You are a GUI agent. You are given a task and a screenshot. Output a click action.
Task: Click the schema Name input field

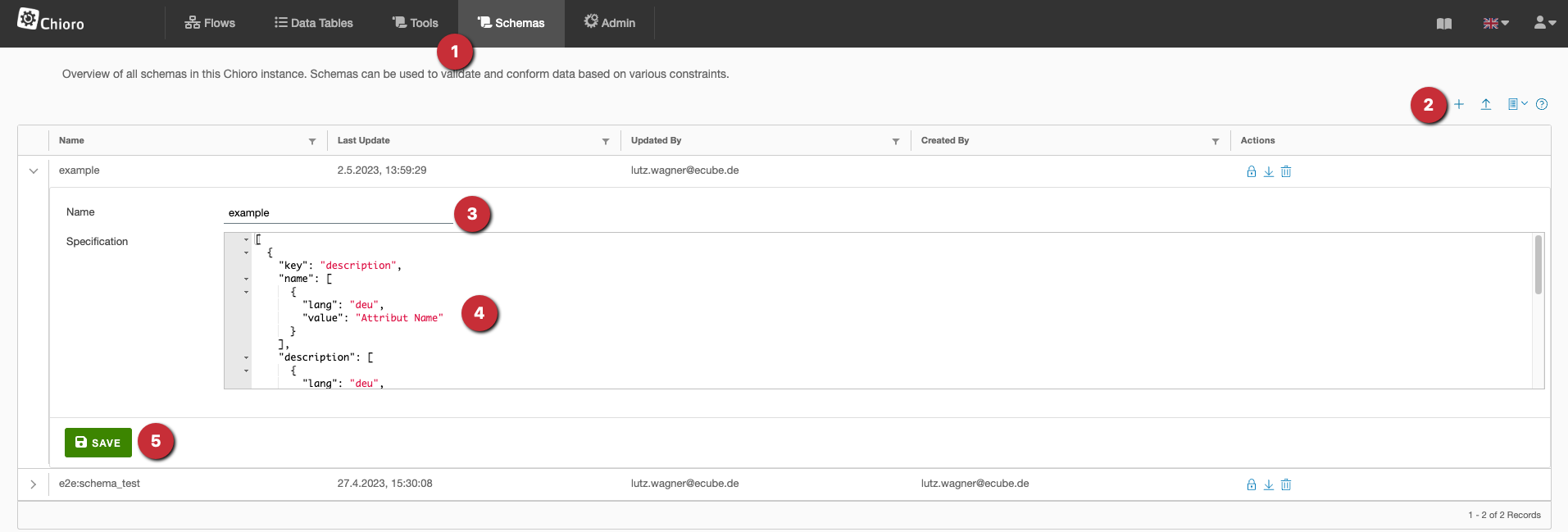point(338,213)
